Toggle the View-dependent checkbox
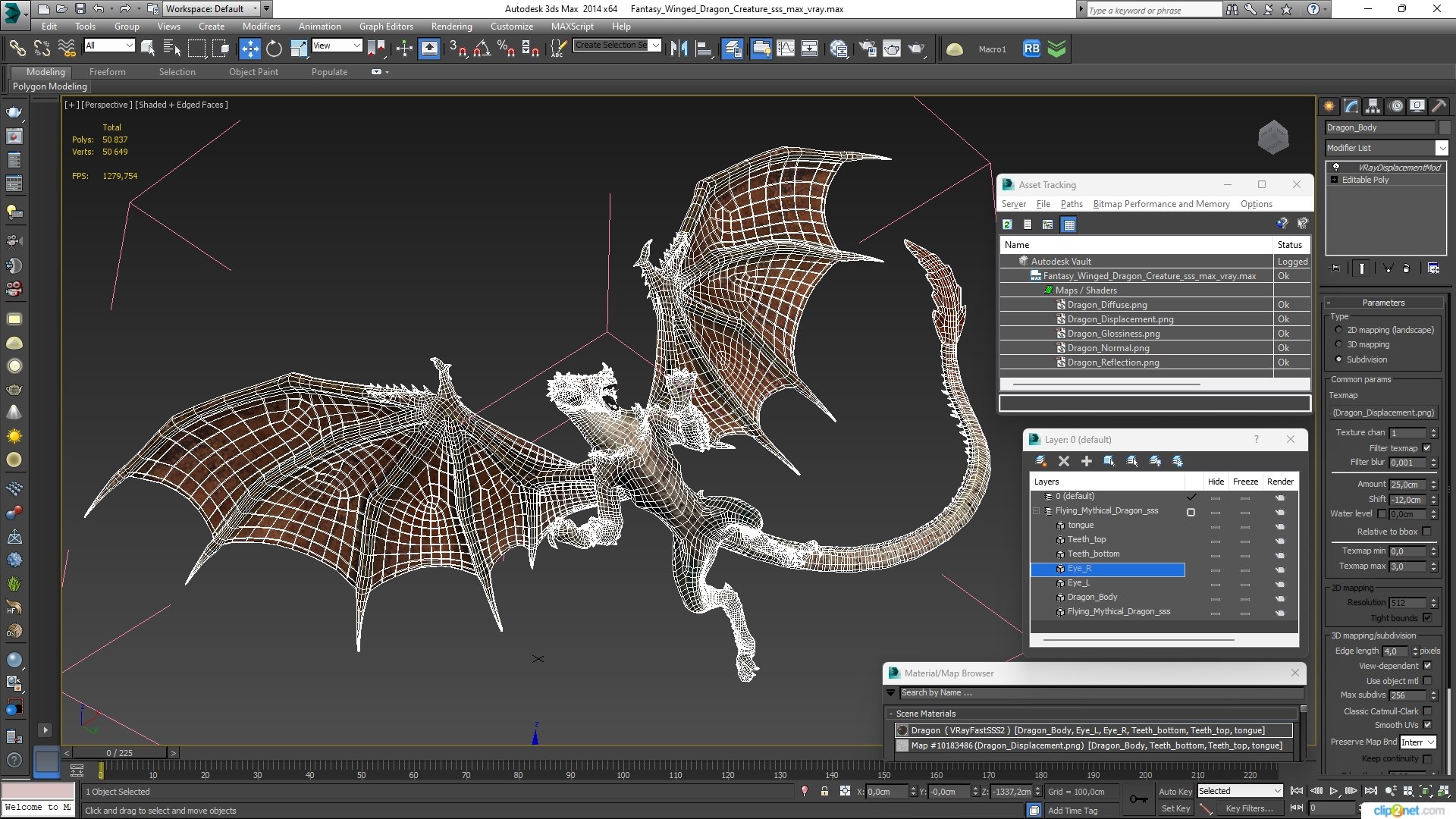The width and height of the screenshot is (1456, 819). pos(1427,666)
